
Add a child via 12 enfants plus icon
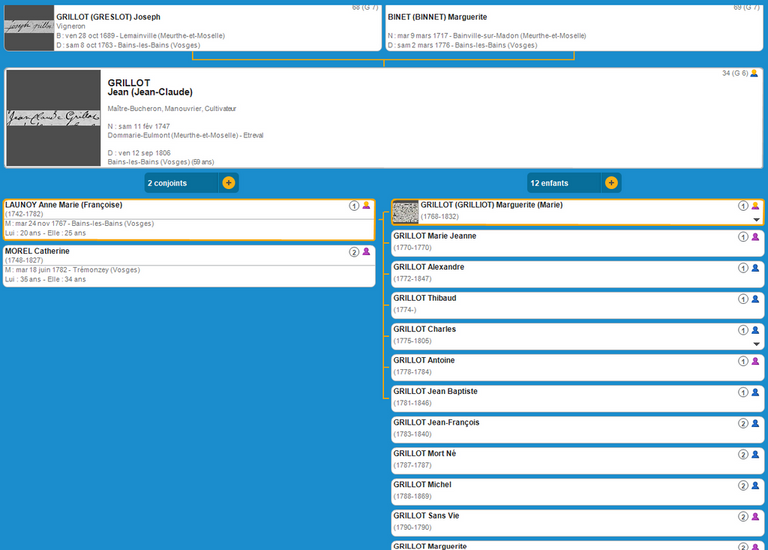coord(611,183)
